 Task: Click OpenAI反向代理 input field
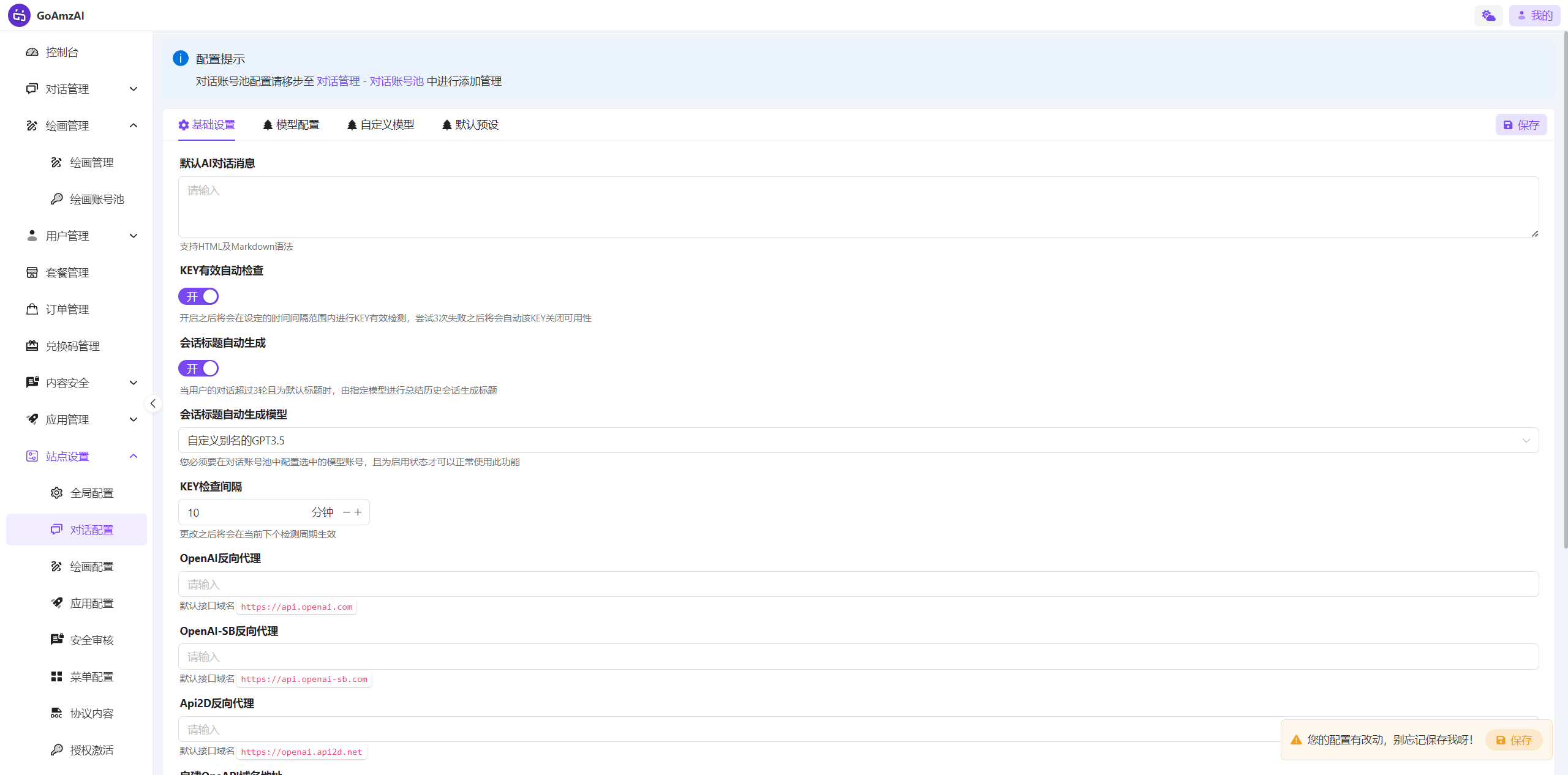858,584
